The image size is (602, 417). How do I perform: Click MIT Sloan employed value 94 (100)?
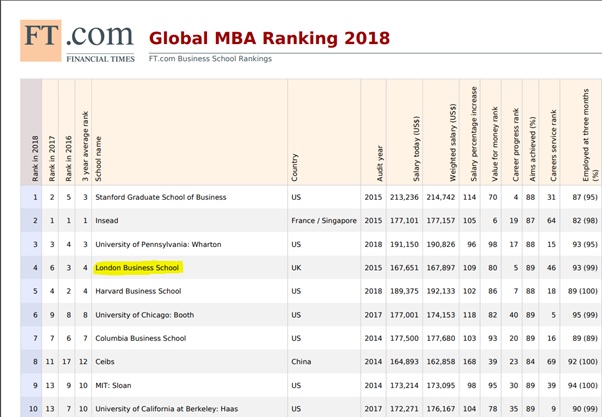(x=583, y=386)
